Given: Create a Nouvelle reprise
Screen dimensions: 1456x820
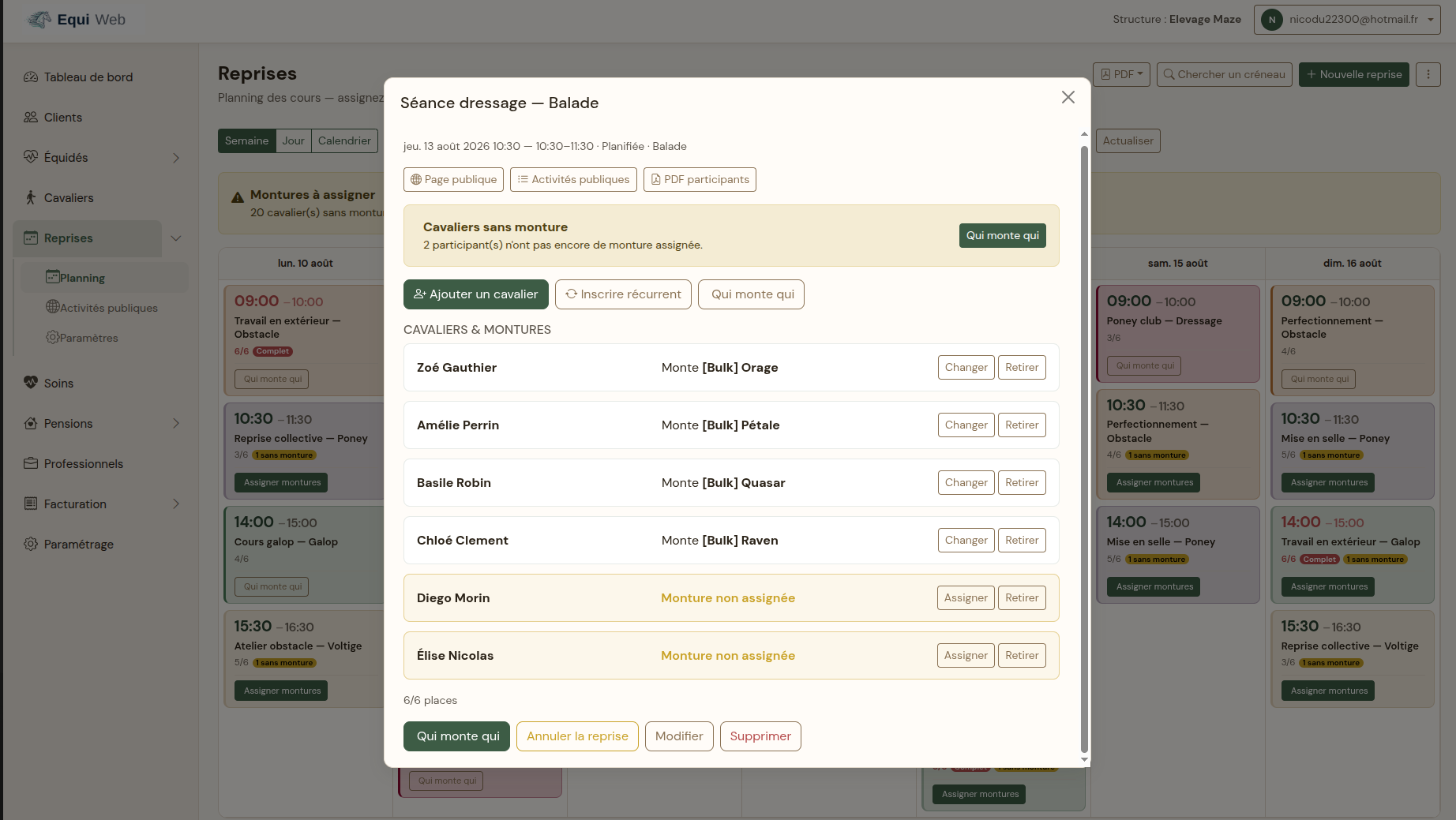Looking at the screenshot, I should [x=1354, y=74].
